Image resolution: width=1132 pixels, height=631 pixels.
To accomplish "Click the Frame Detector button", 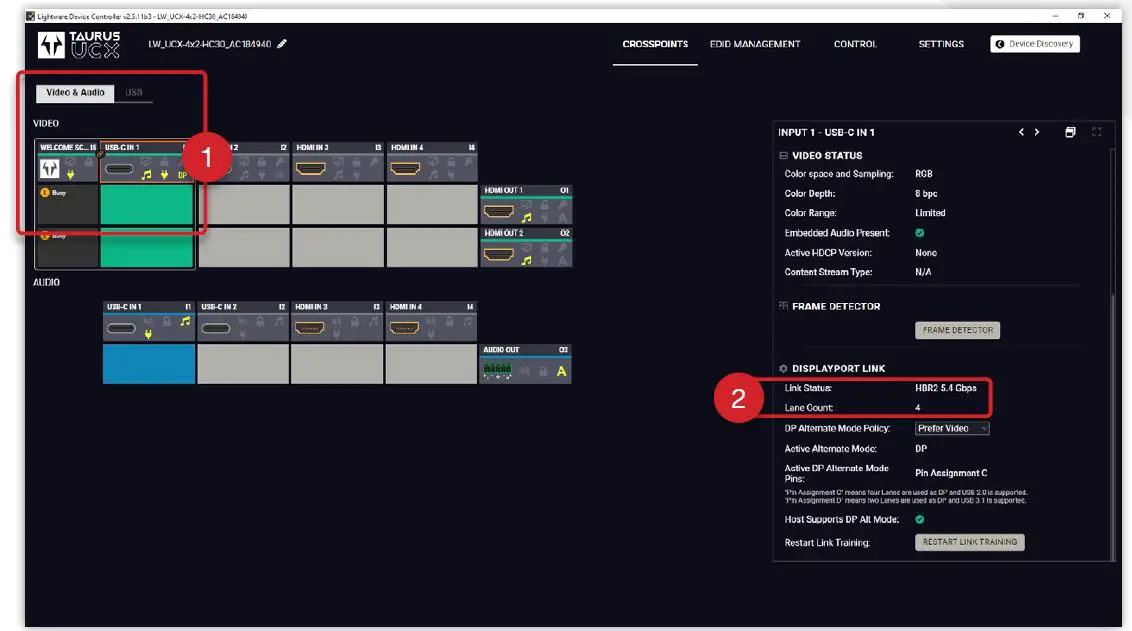I will pyautogui.click(x=957, y=330).
